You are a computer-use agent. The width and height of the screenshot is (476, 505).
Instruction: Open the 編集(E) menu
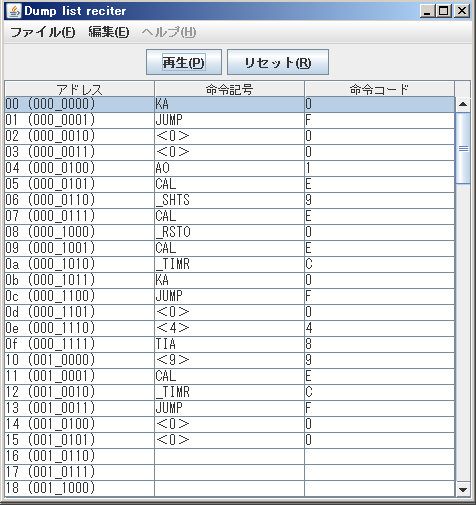(109, 32)
